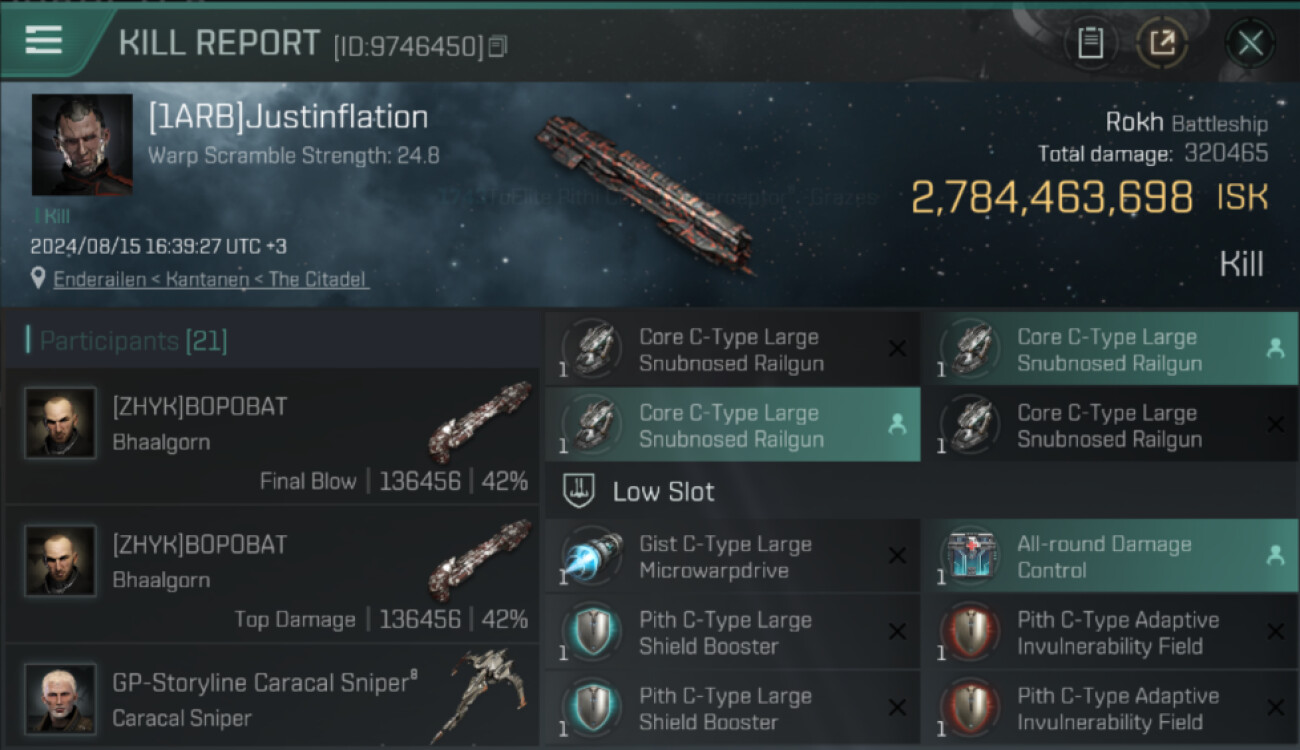This screenshot has height=750, width=1300.
Task: Click the top-left Core C-Type Large Snubnosed Railgun
Action: [730, 350]
